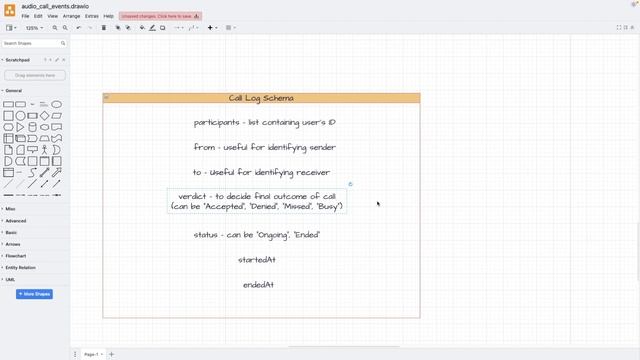Viewport: 640px width, 360px height.
Task: Click the fill color bucket icon
Action: 142,28
